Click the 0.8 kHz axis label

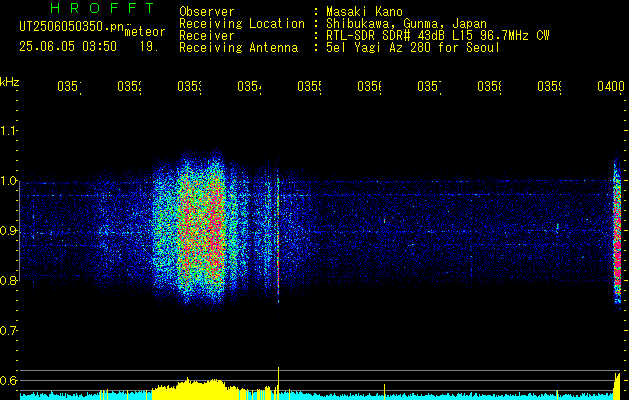click(x=8, y=281)
